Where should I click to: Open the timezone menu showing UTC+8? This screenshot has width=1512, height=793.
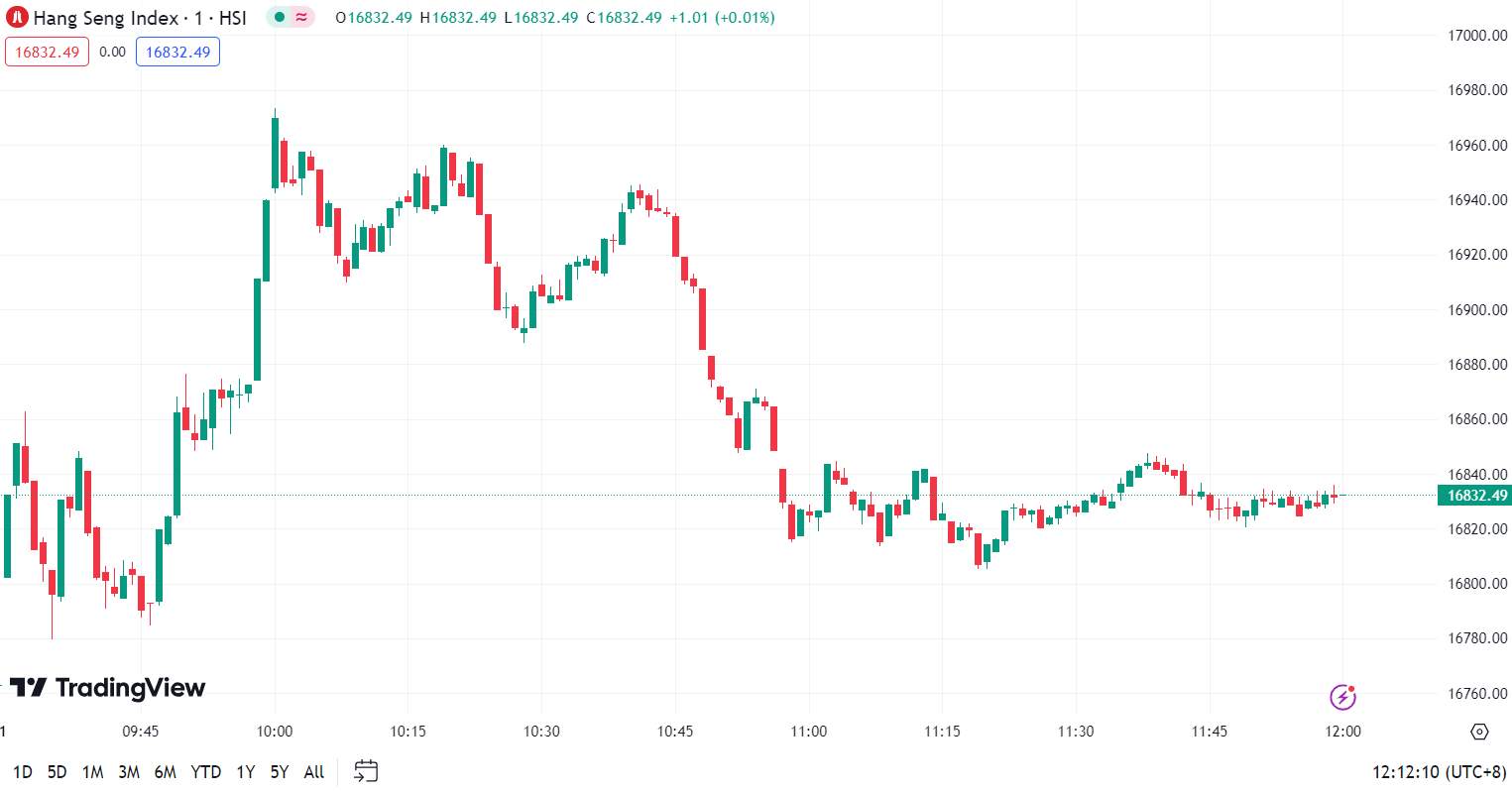1439,772
